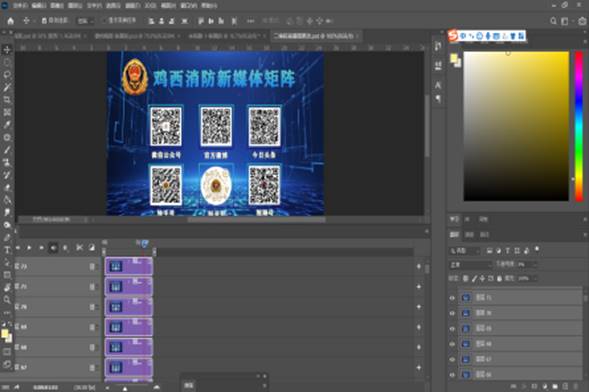Open the layer filter kind dropdown
589x392 pixels.
coord(465,251)
